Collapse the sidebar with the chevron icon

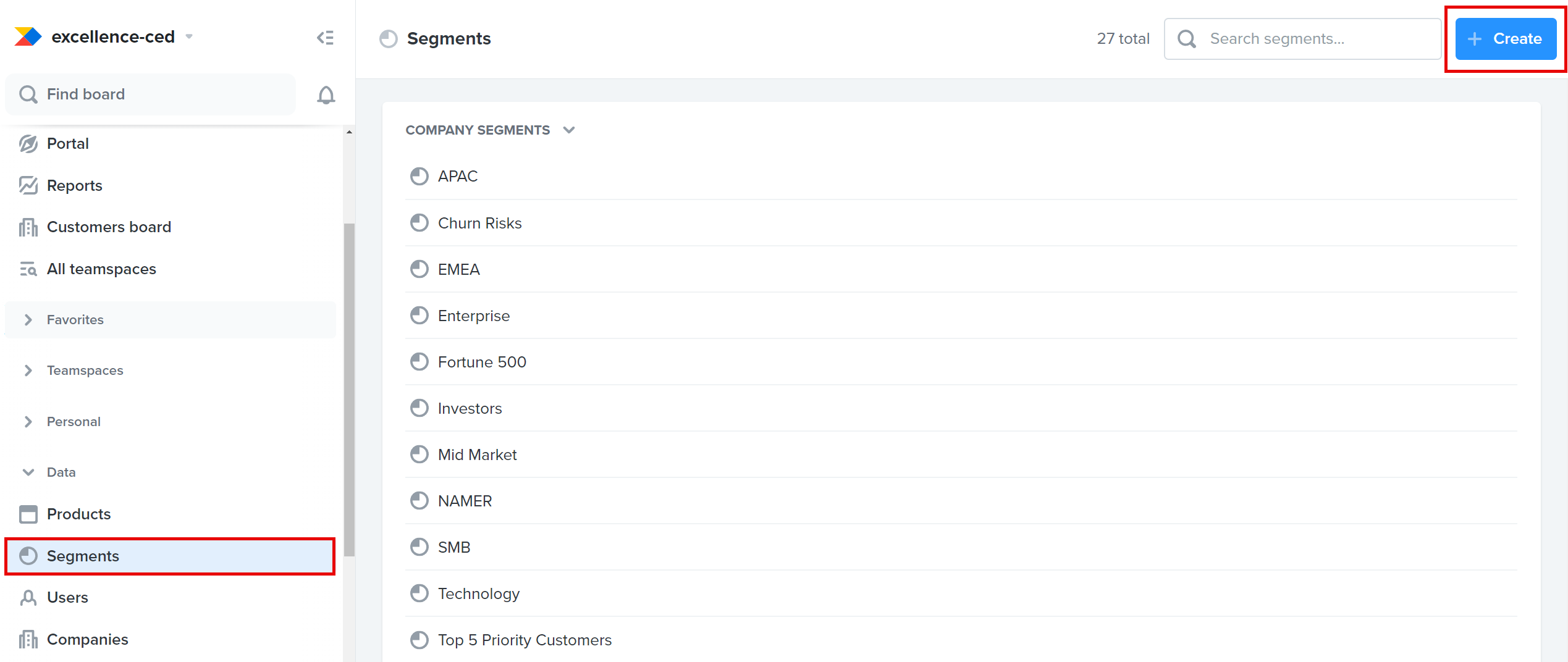click(x=325, y=37)
